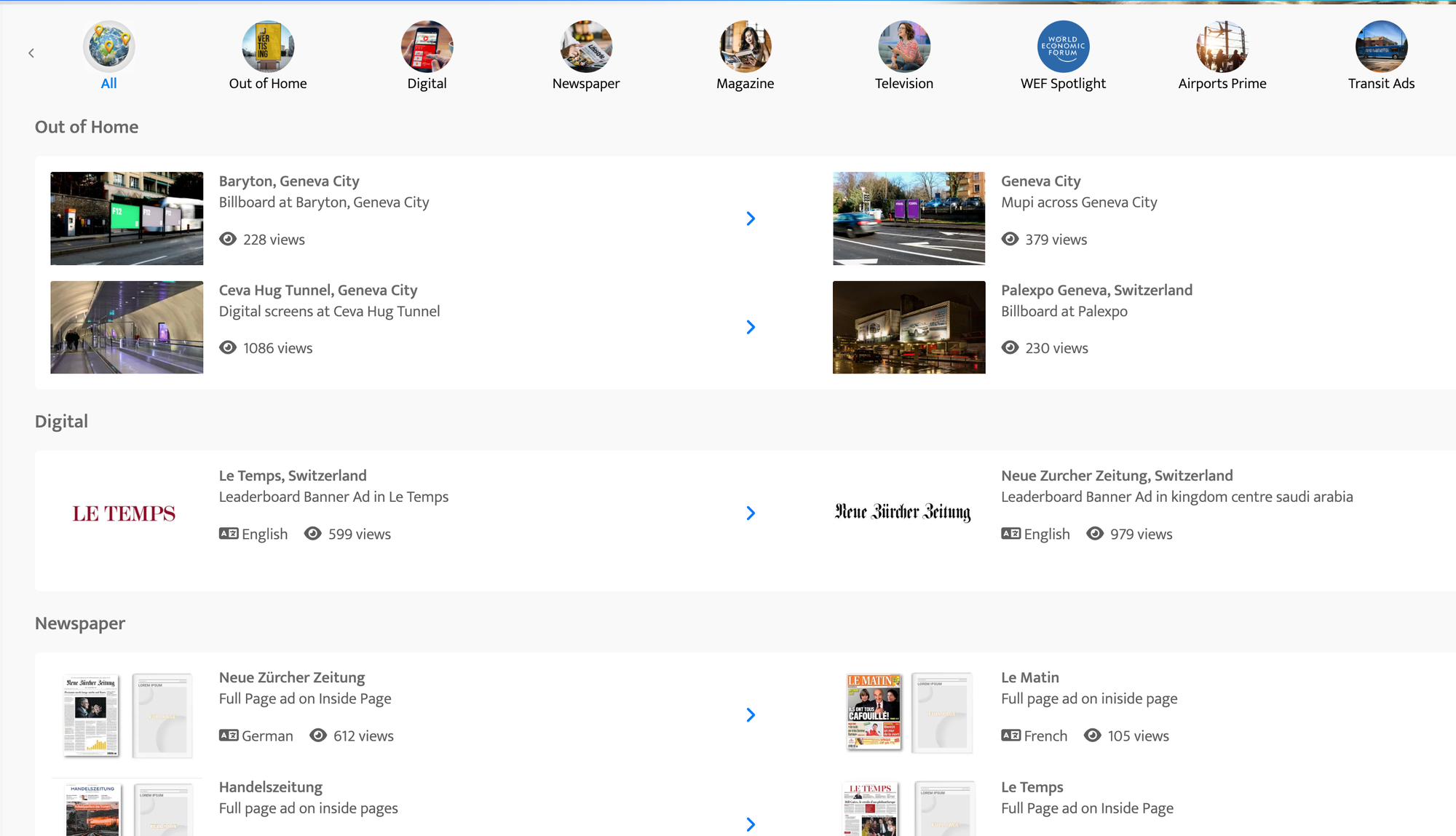
Task: Open the Baryton, Geneva City title link
Action: [x=289, y=181]
